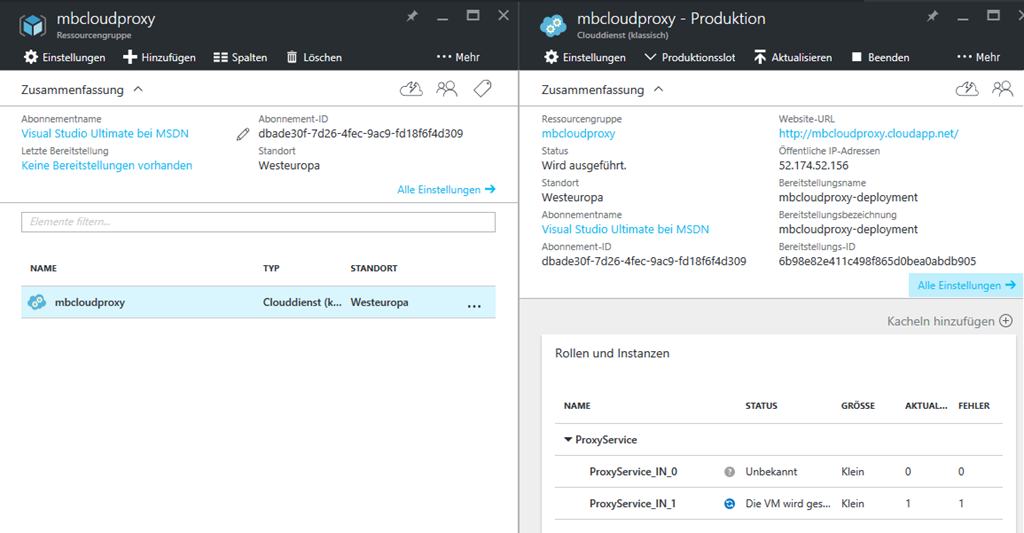Viewport: 1024px width, 533px height.
Task: Close the resource group blade
Action: point(504,16)
